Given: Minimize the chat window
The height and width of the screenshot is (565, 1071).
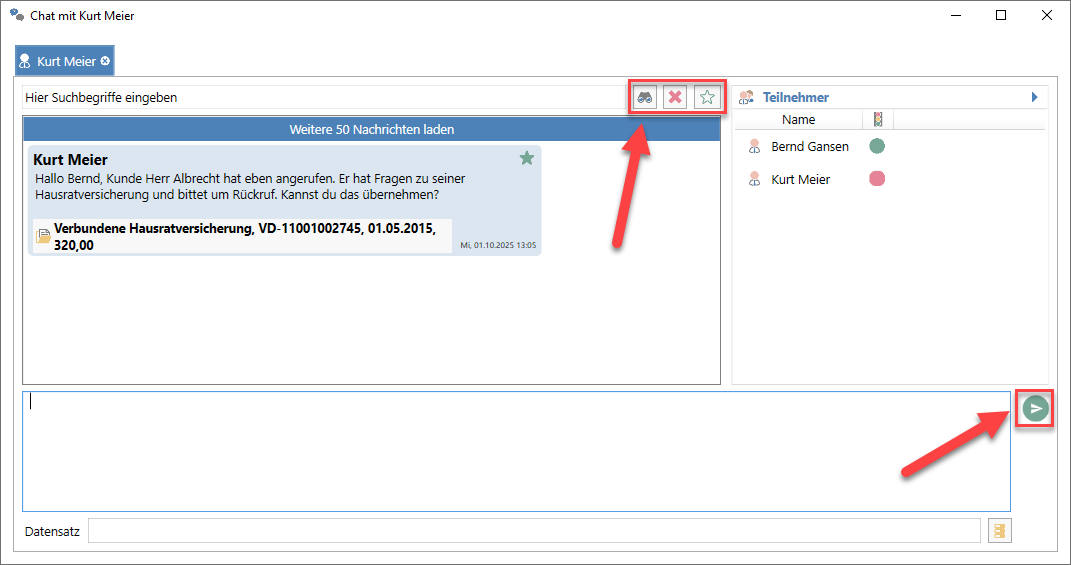Looking at the screenshot, I should click(x=956, y=15).
